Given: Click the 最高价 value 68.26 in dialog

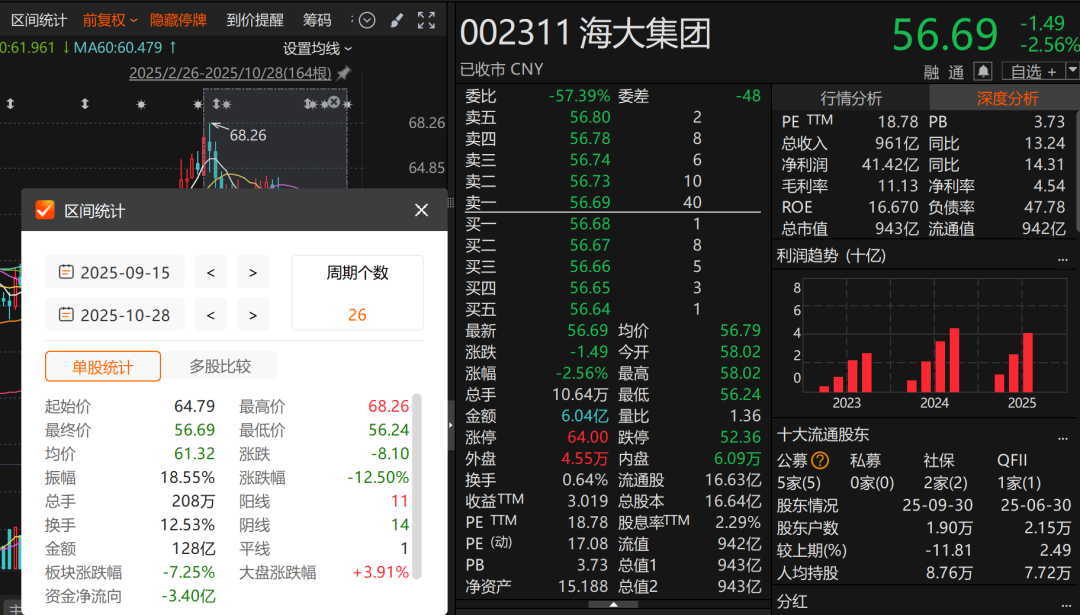Looking at the screenshot, I should point(388,406).
